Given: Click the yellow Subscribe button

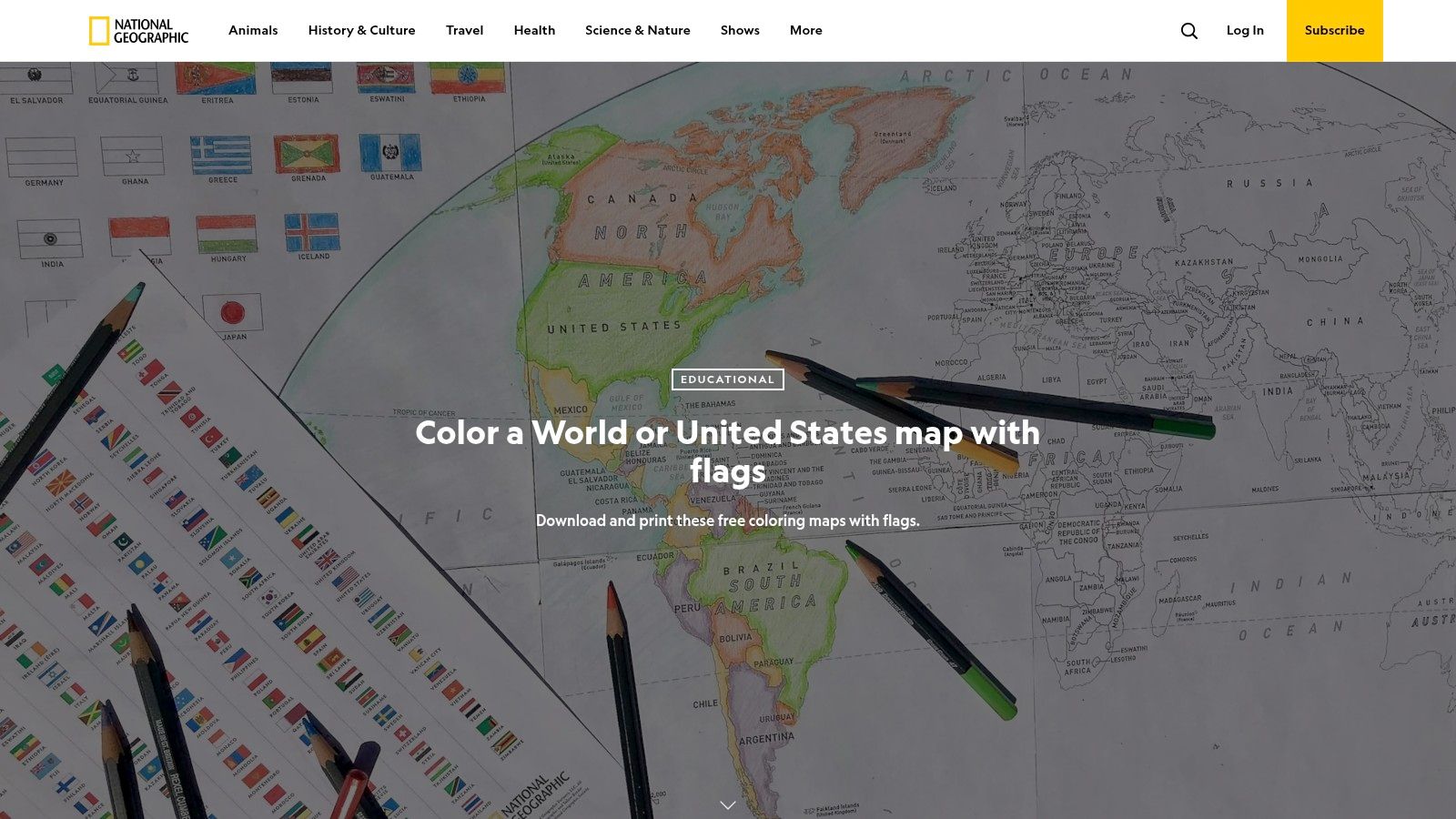Looking at the screenshot, I should tap(1334, 30).
